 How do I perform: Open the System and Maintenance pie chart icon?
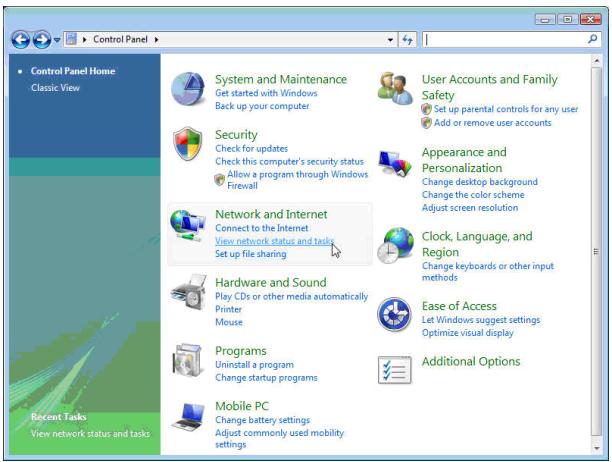click(x=188, y=89)
